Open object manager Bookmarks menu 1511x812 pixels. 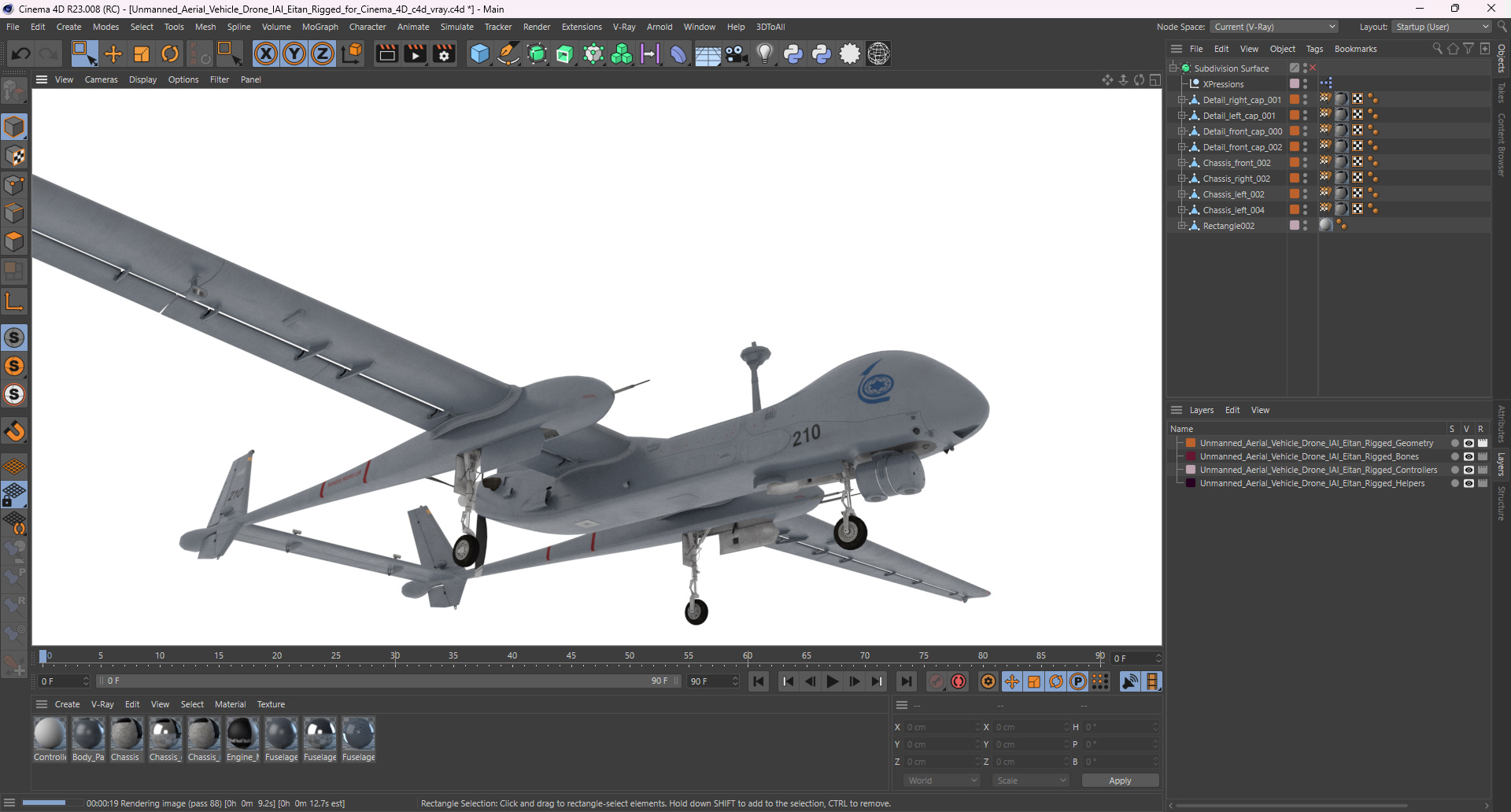point(1355,49)
